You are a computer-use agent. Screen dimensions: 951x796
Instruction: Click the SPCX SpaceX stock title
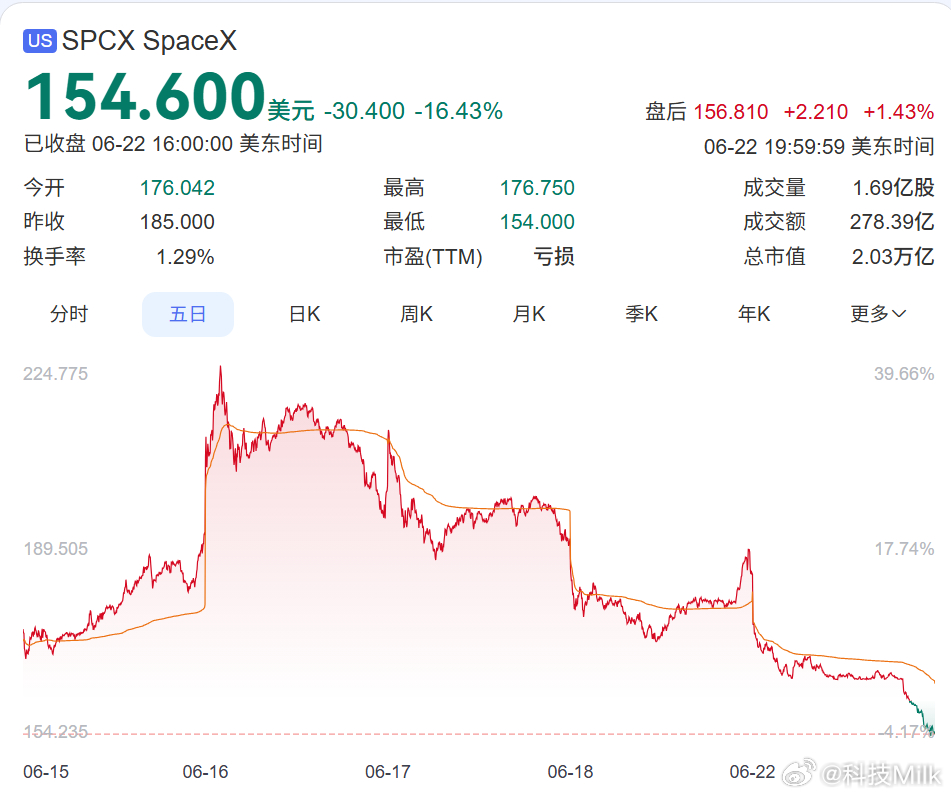tap(149, 41)
